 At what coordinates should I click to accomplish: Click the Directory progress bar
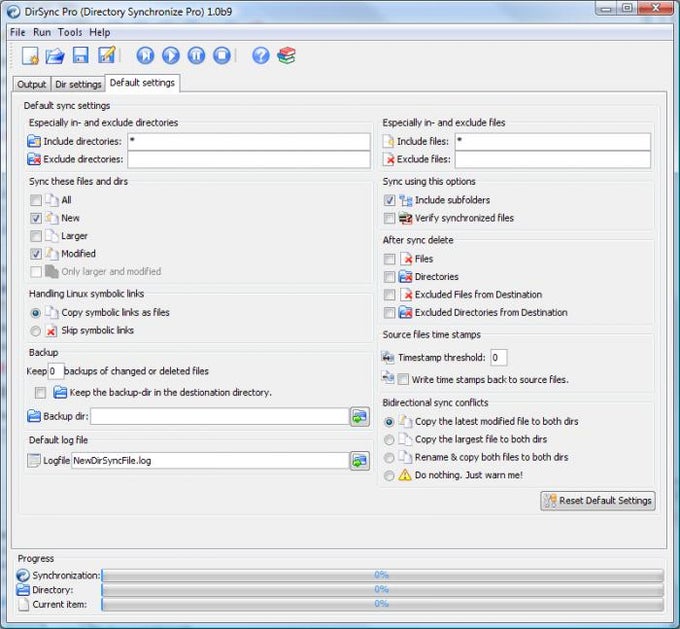tap(382, 590)
